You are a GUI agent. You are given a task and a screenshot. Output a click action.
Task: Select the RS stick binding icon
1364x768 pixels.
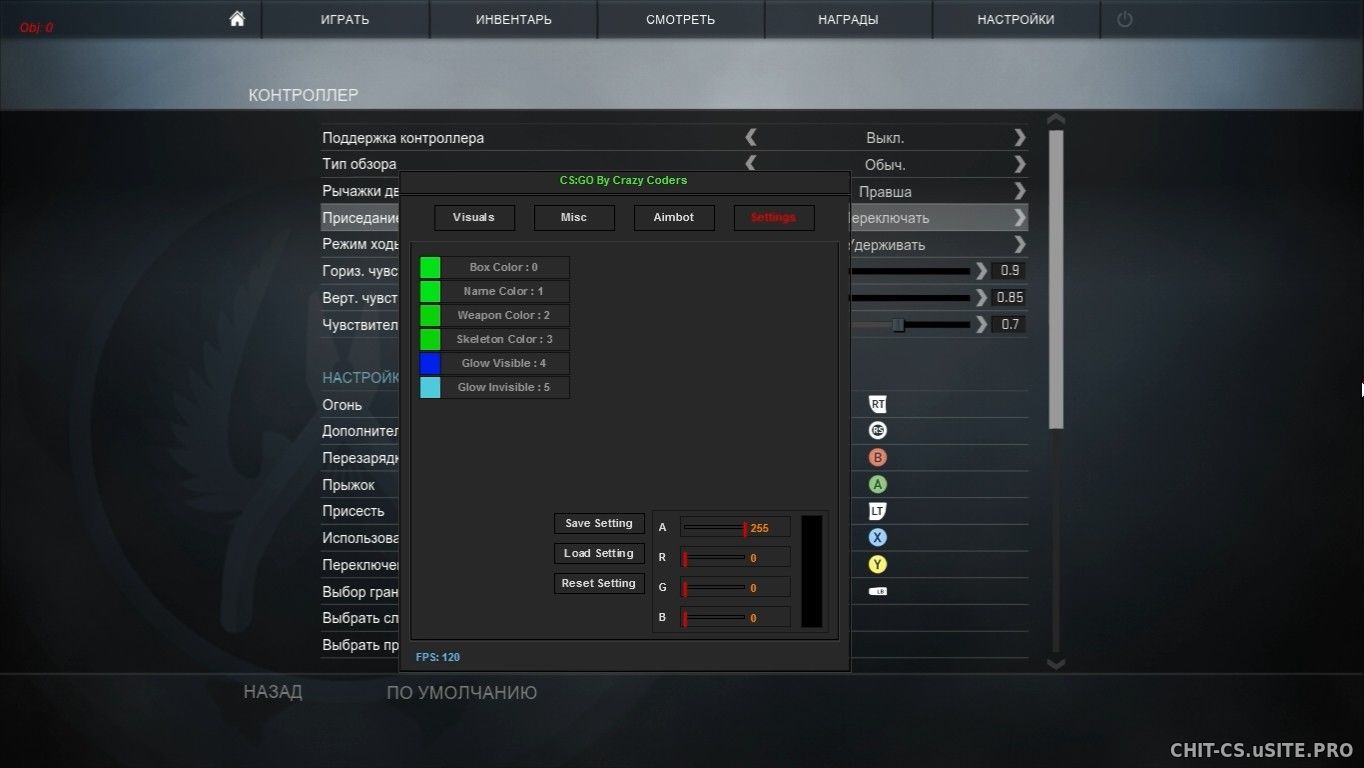pyautogui.click(x=878, y=431)
